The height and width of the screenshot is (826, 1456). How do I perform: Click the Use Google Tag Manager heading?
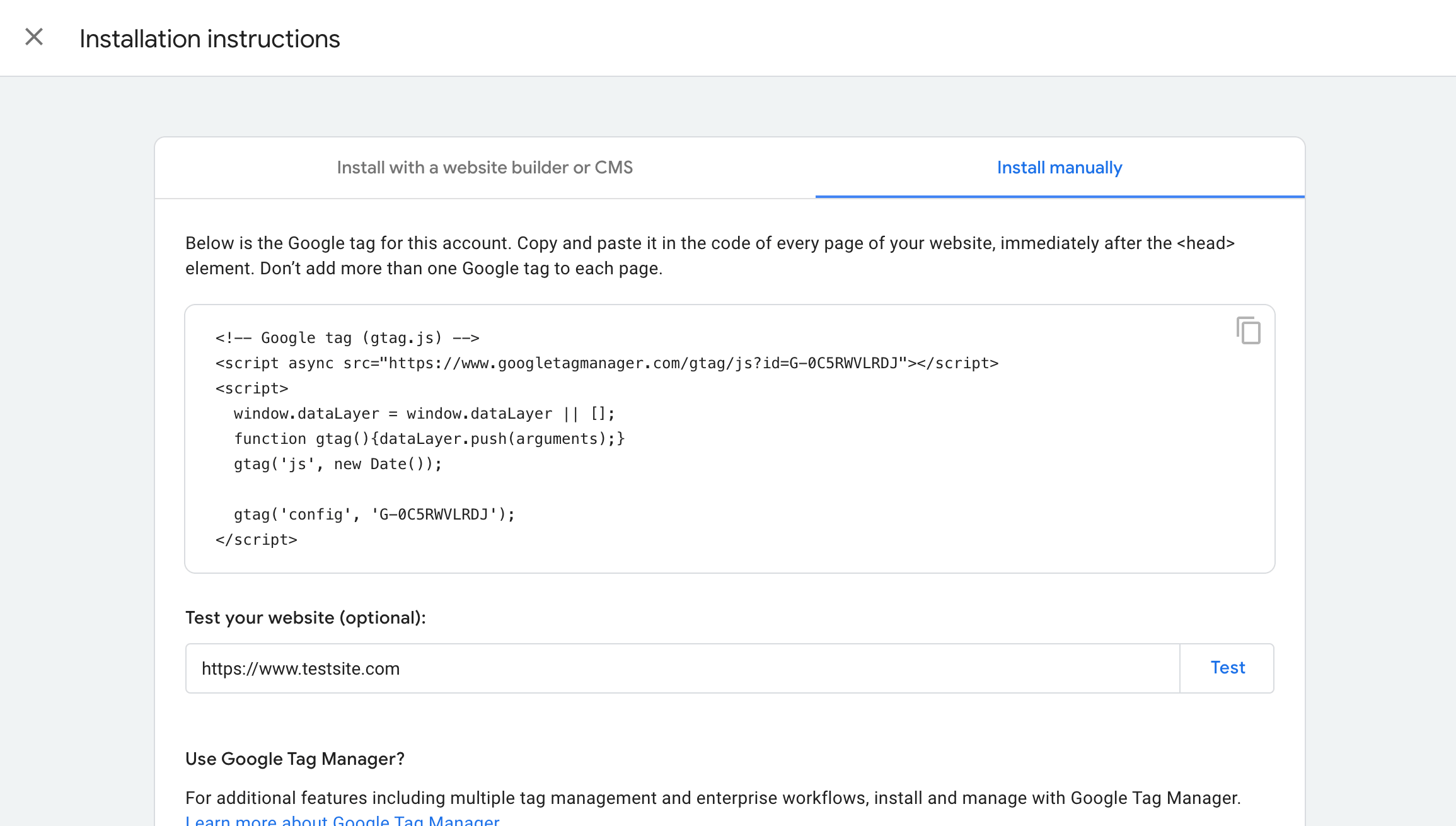pos(294,759)
